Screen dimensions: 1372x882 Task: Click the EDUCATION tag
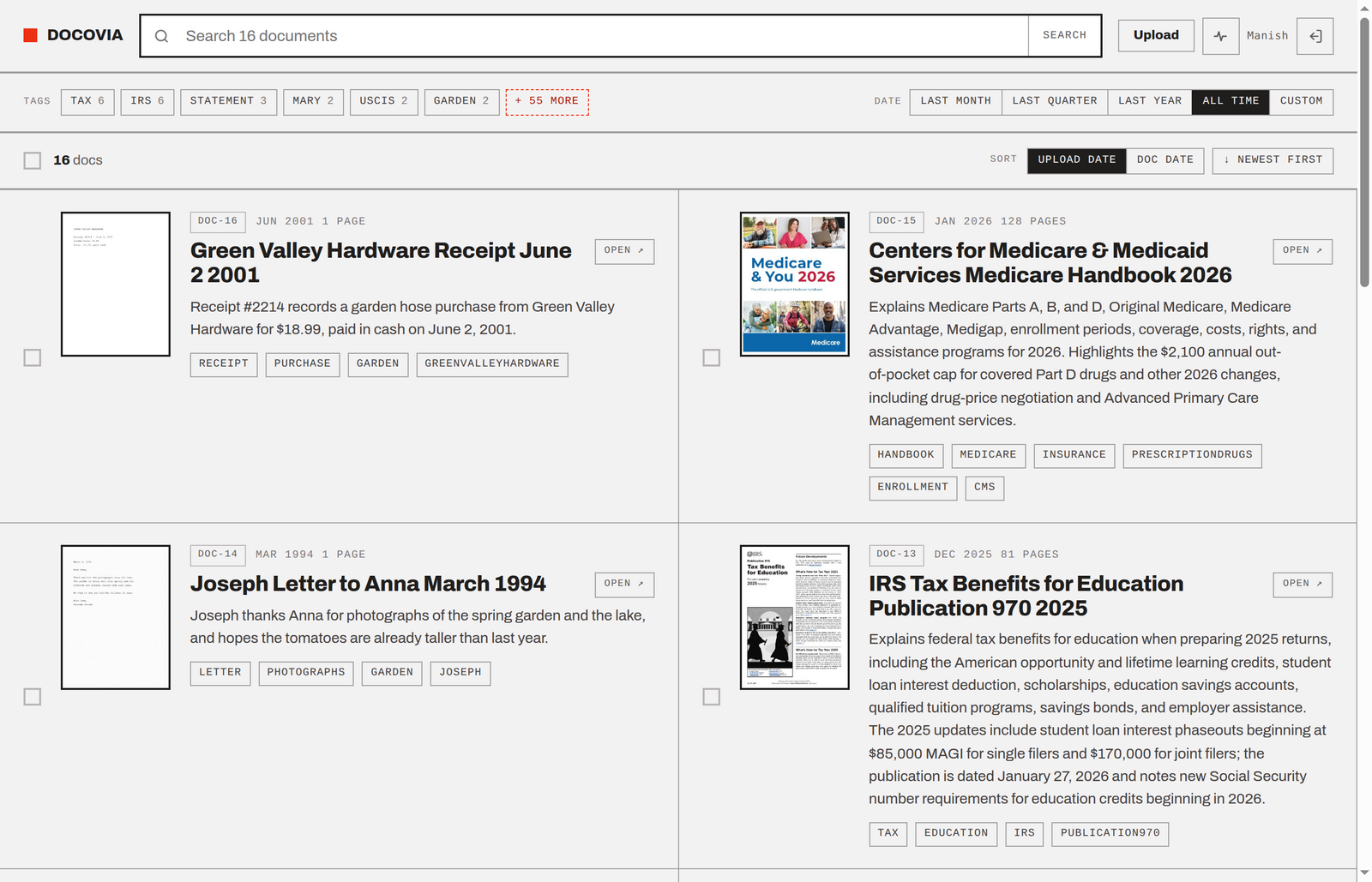point(956,834)
